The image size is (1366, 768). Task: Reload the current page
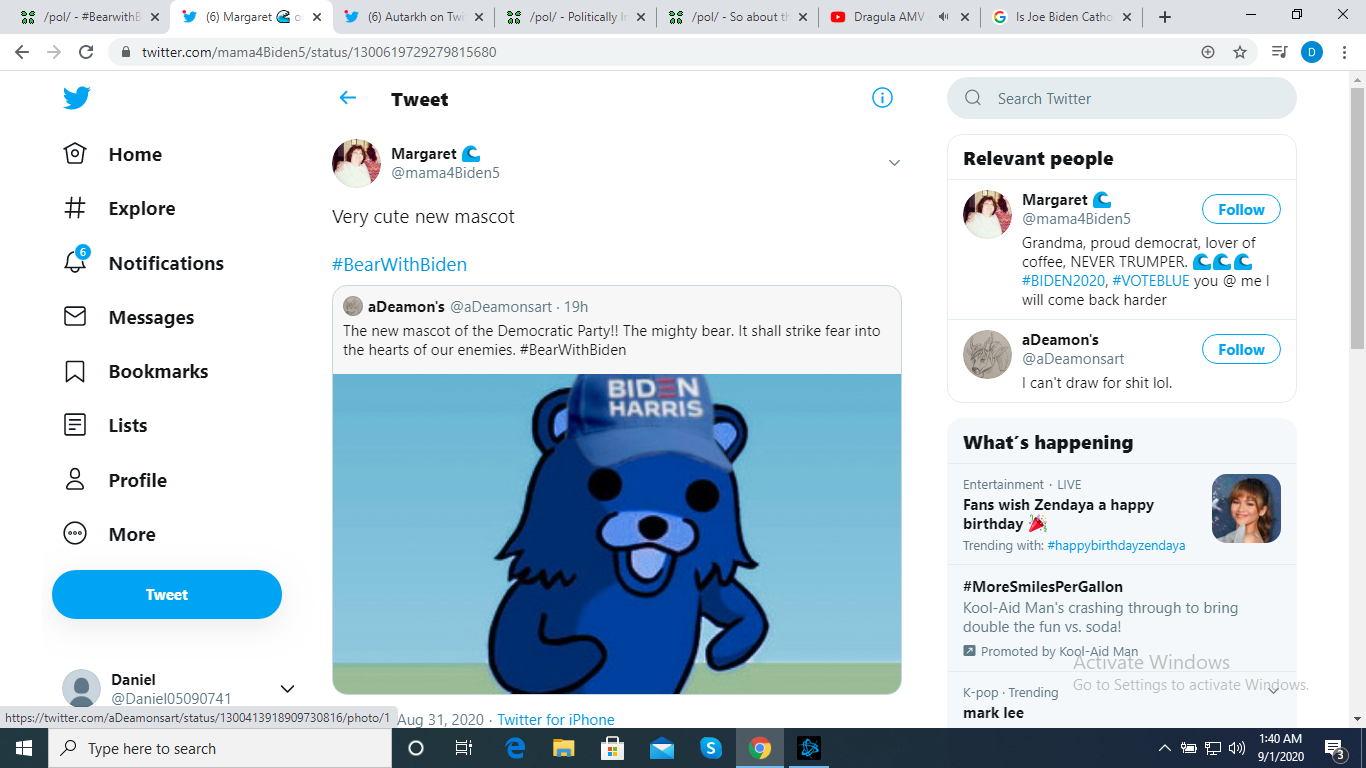(86, 52)
